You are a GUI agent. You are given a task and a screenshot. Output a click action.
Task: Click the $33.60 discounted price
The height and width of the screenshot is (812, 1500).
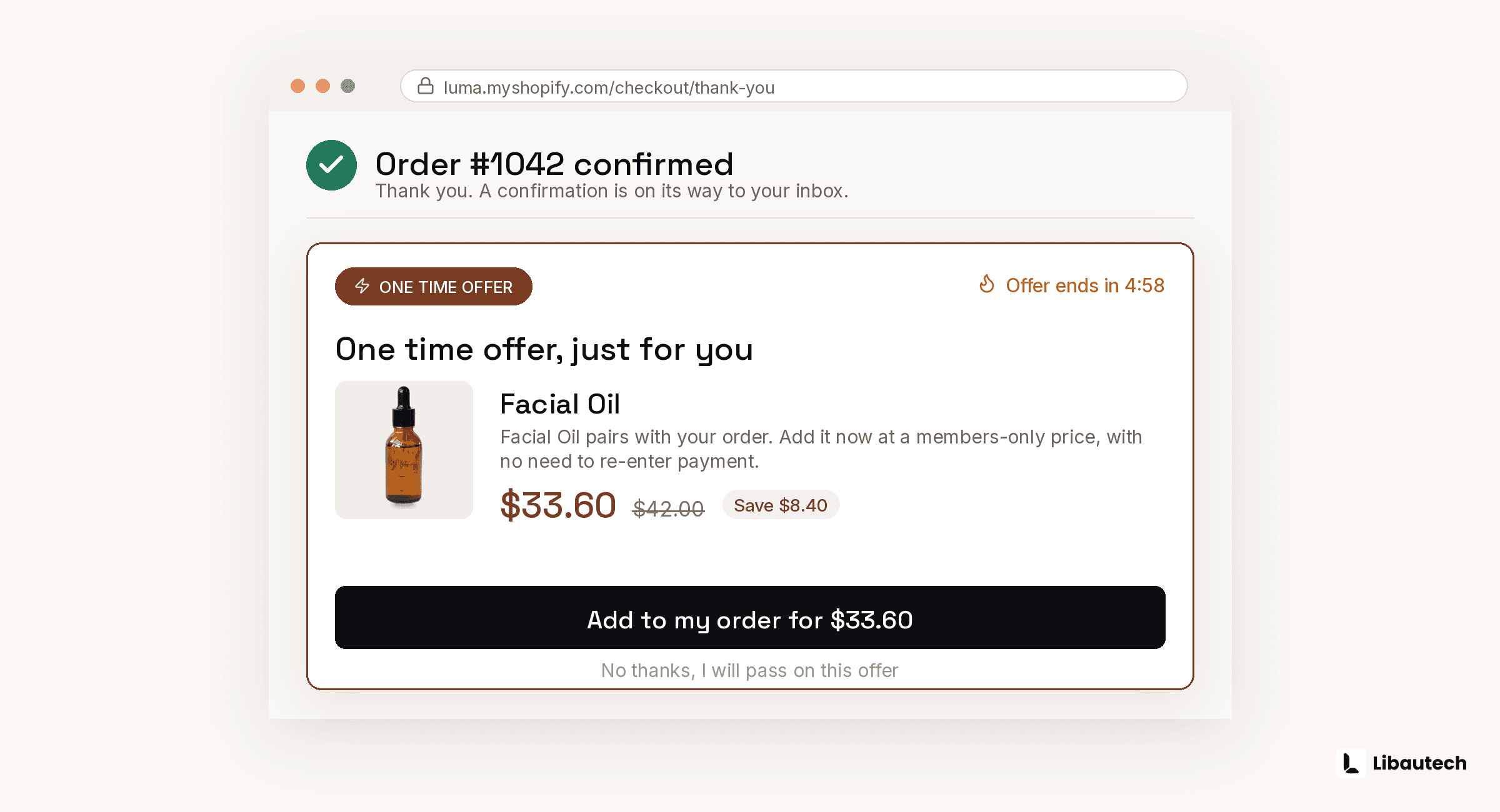[558, 505]
